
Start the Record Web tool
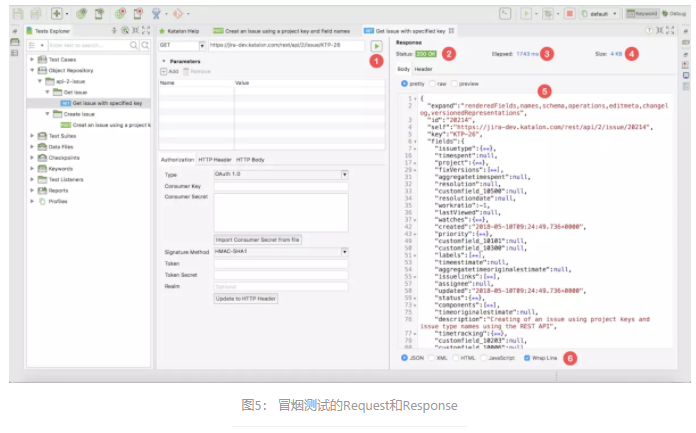[120, 14]
